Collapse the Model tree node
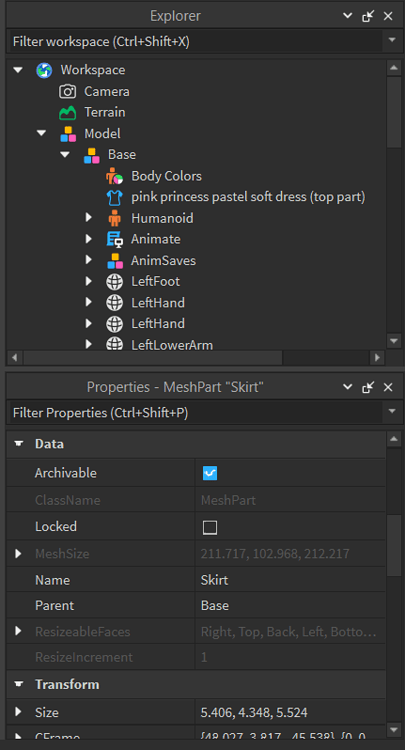 (x=42, y=134)
